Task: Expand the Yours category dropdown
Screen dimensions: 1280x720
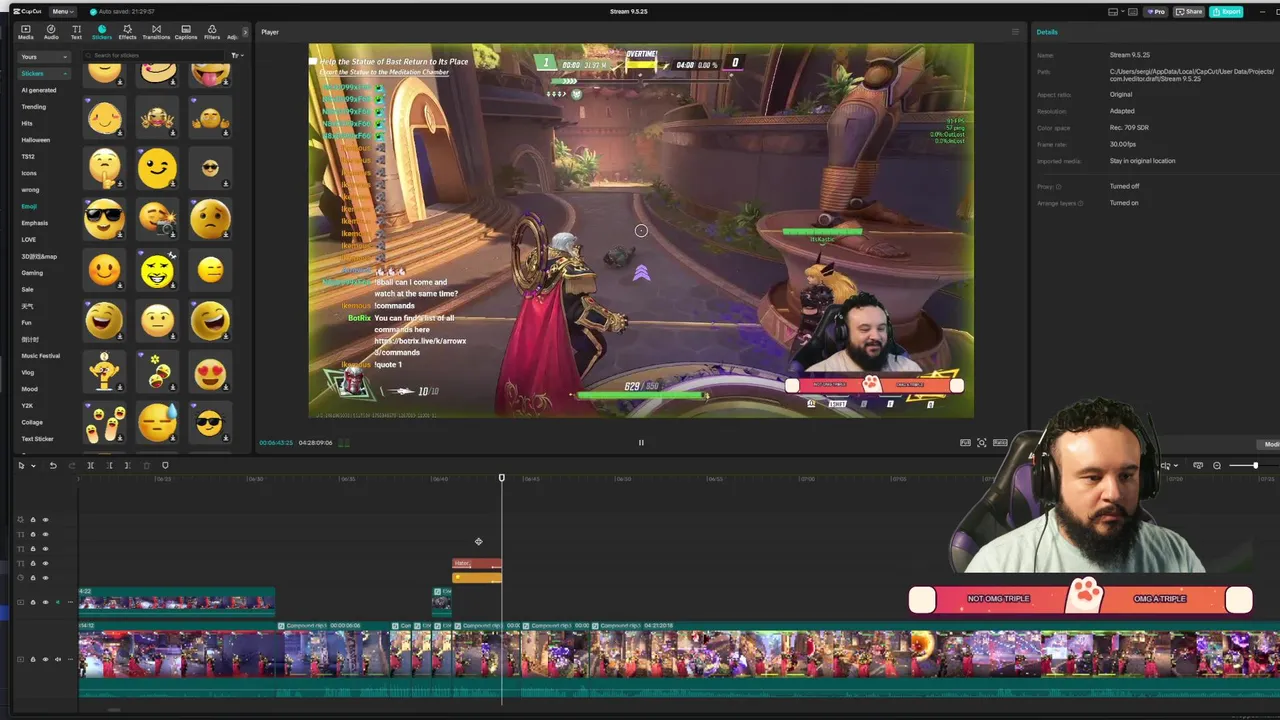Action: click(44, 57)
